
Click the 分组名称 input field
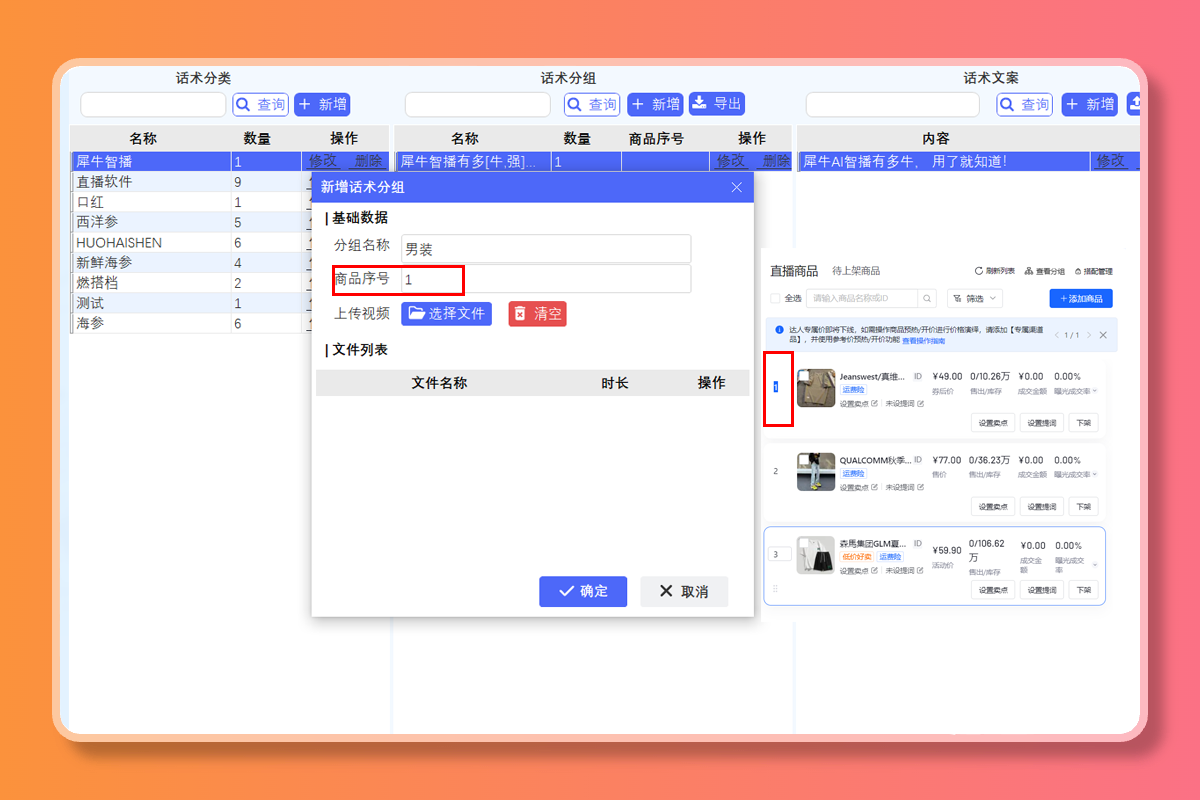click(545, 249)
